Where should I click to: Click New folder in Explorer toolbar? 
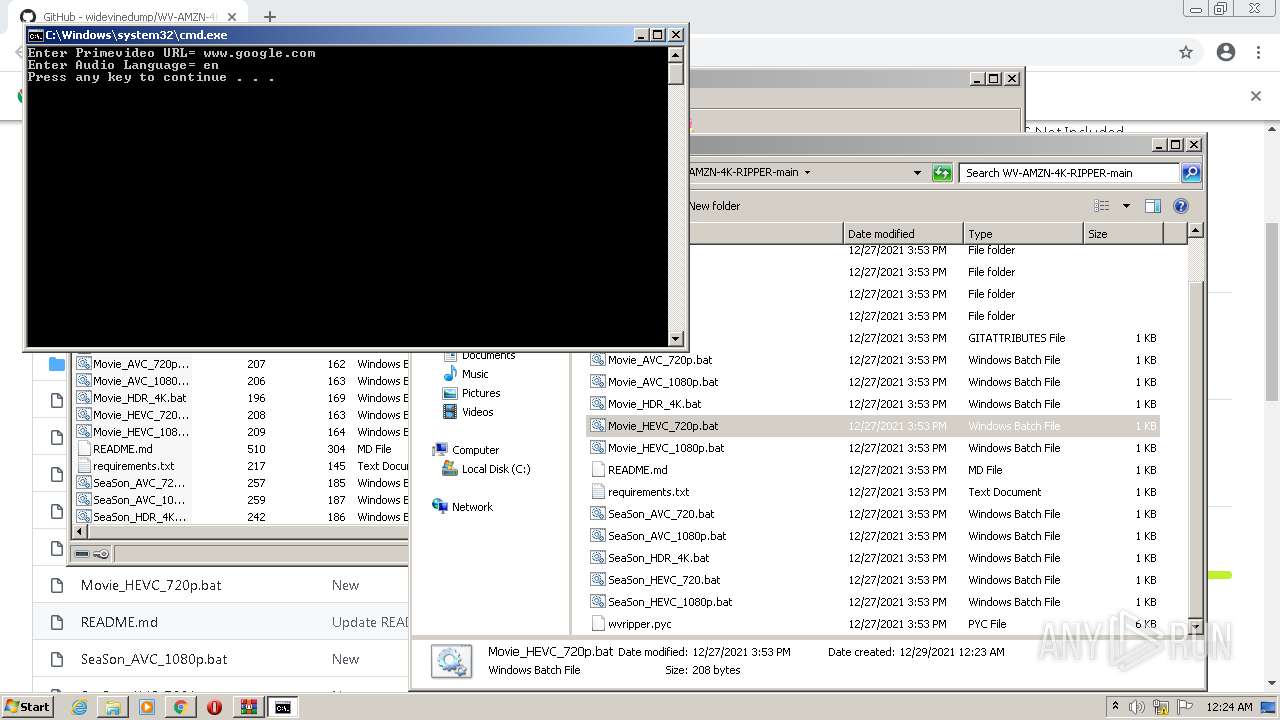point(714,206)
